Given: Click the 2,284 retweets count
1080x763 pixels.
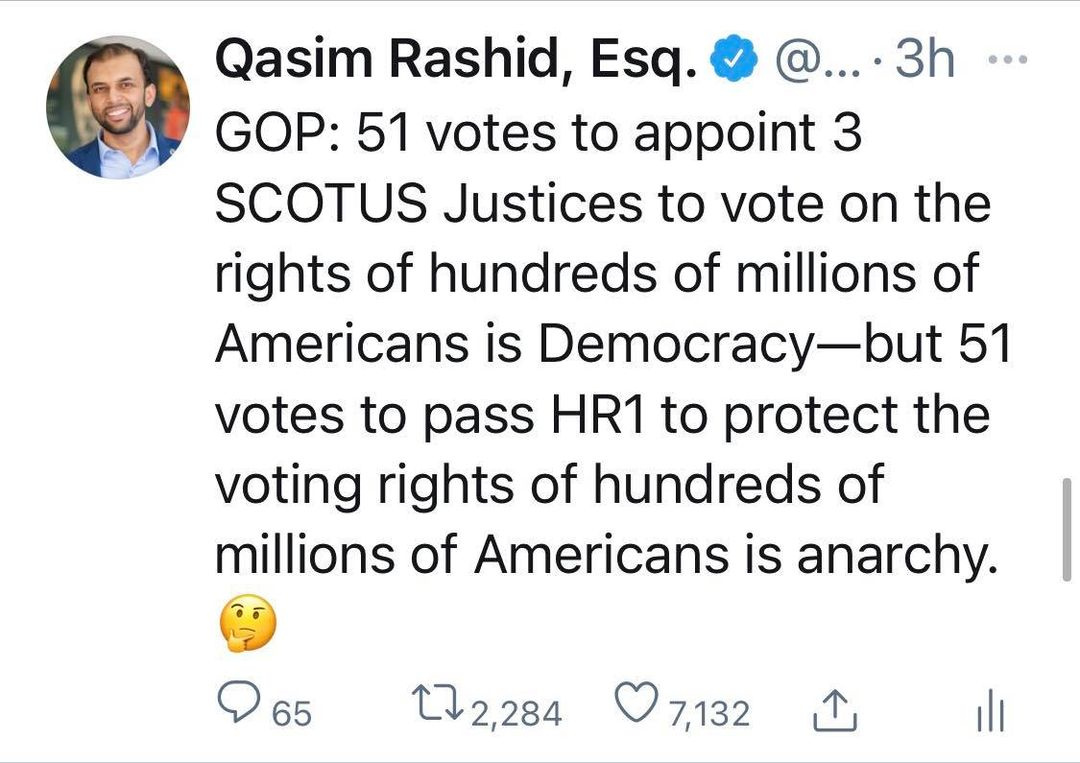Looking at the screenshot, I should 517,713.
